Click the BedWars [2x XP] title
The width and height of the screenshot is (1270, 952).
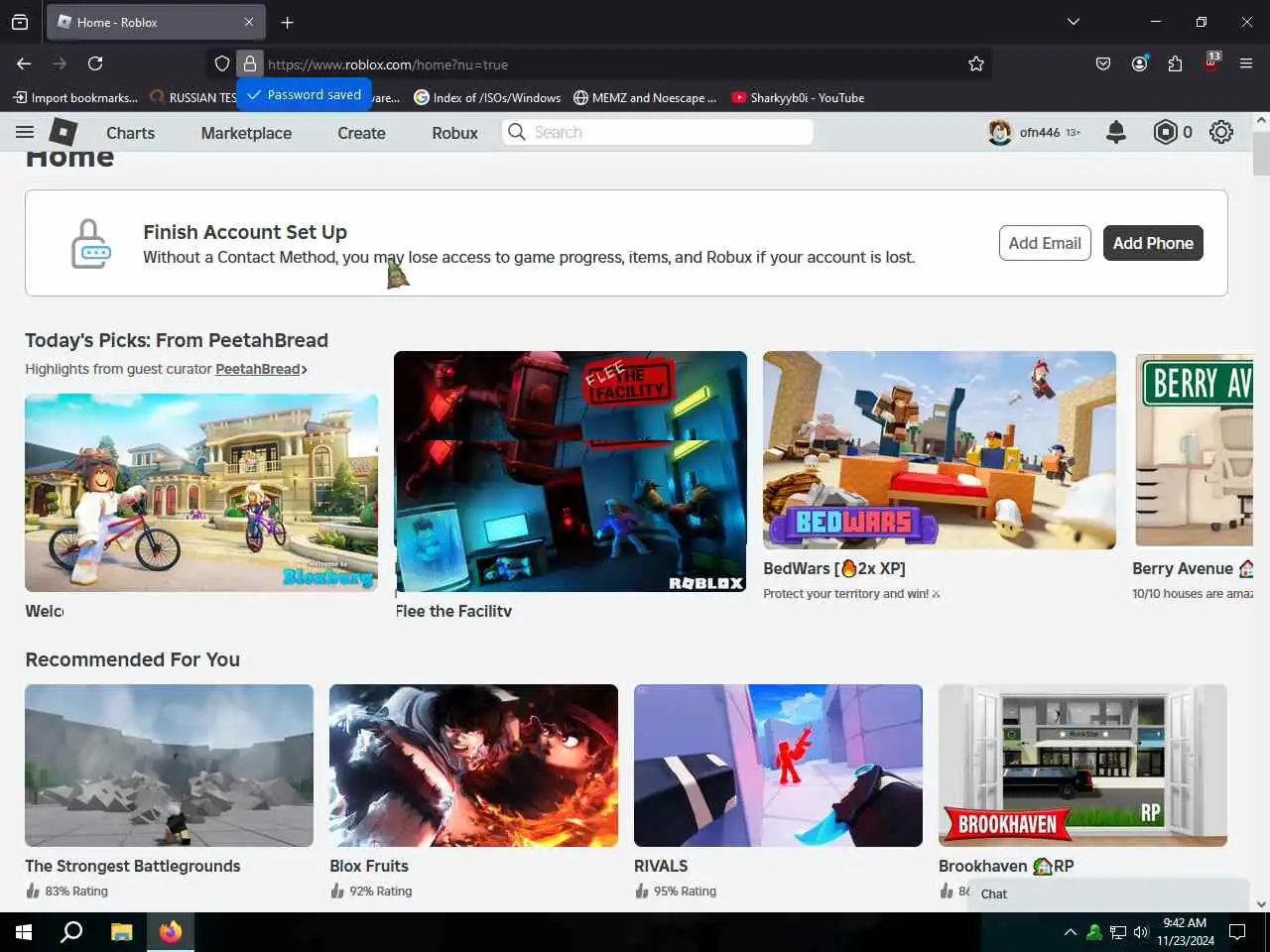pyautogui.click(x=834, y=568)
